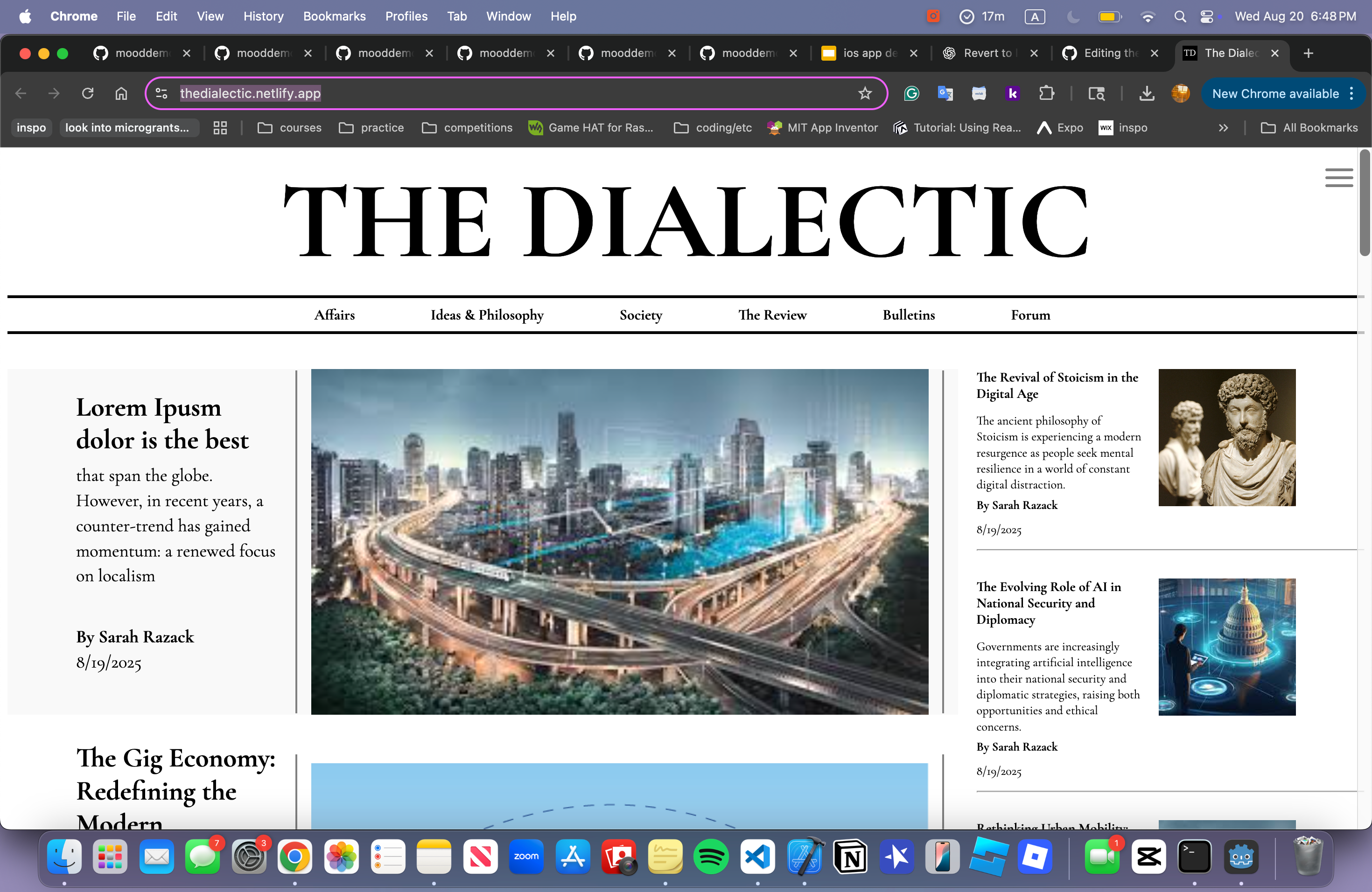The width and height of the screenshot is (1372, 892).
Task: Open the Chrome History menu
Action: click(263, 17)
